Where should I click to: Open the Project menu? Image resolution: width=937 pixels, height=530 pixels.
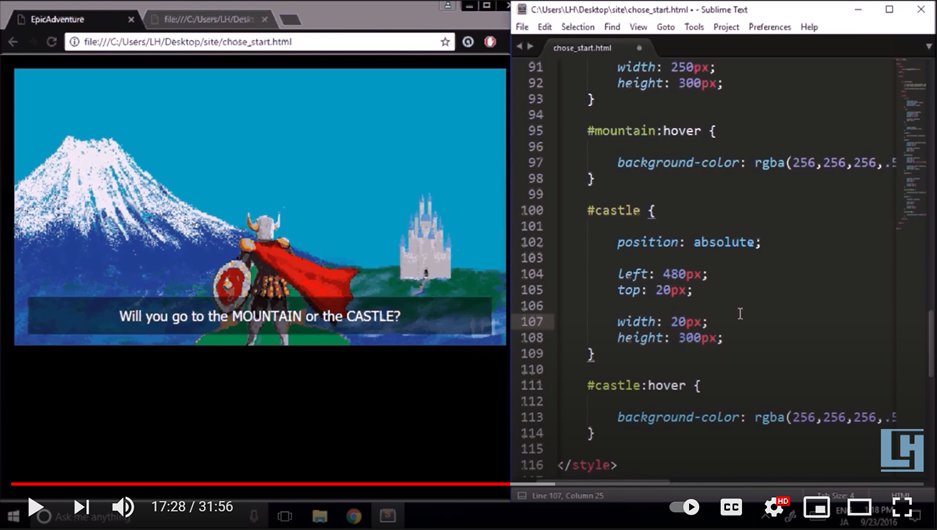[726, 27]
